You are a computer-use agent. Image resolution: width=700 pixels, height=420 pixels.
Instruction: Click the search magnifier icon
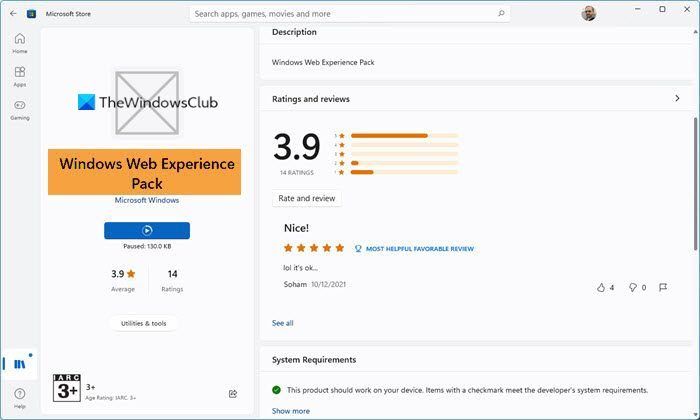click(501, 13)
